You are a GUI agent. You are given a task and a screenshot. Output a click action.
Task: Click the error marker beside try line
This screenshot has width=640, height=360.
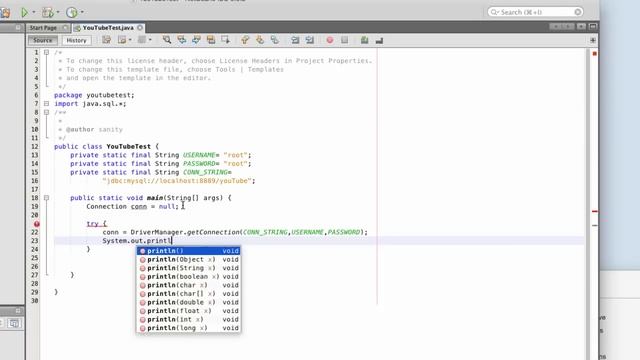37,224
